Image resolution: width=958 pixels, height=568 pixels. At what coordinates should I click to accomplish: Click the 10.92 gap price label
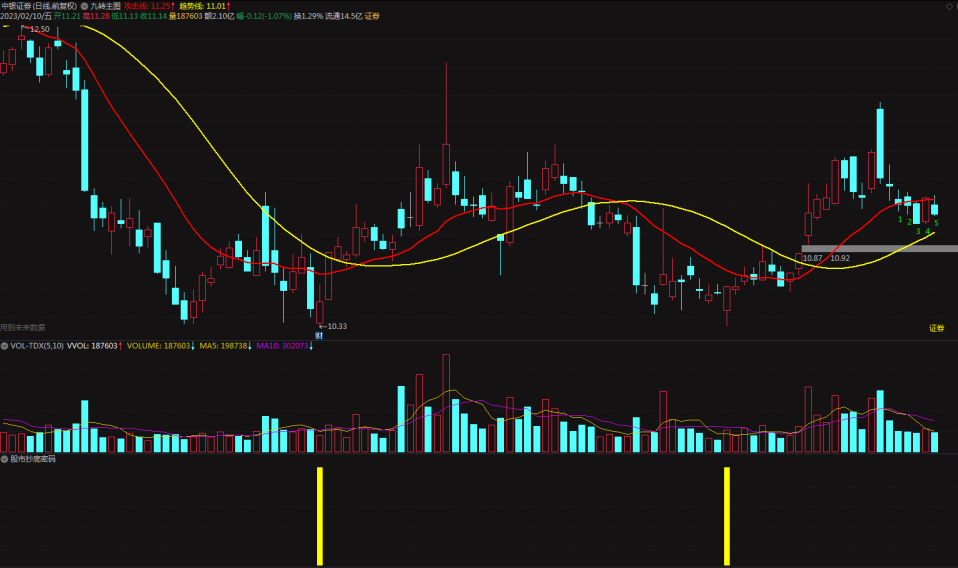pos(840,258)
